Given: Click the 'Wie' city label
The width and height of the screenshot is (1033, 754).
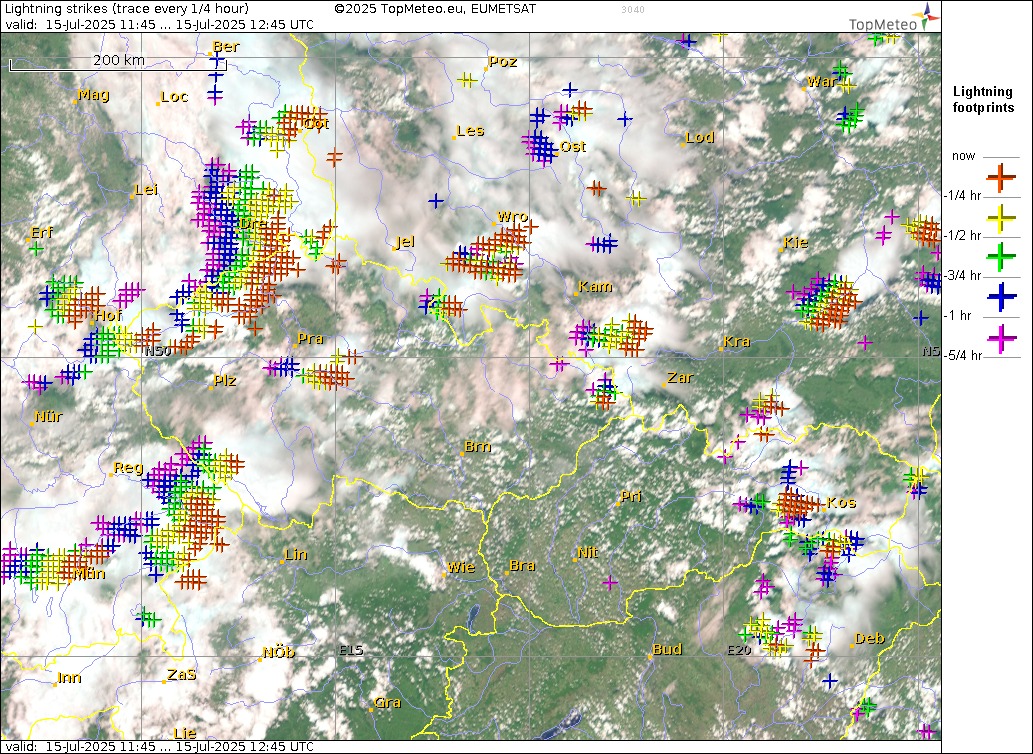Looking at the screenshot, I should point(461,567).
